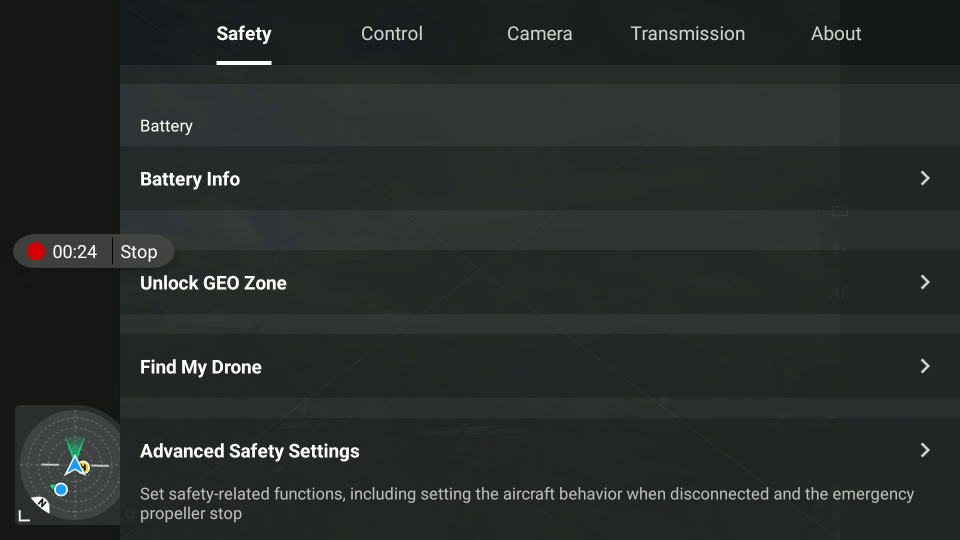Switch to the Control tab

[392, 34]
